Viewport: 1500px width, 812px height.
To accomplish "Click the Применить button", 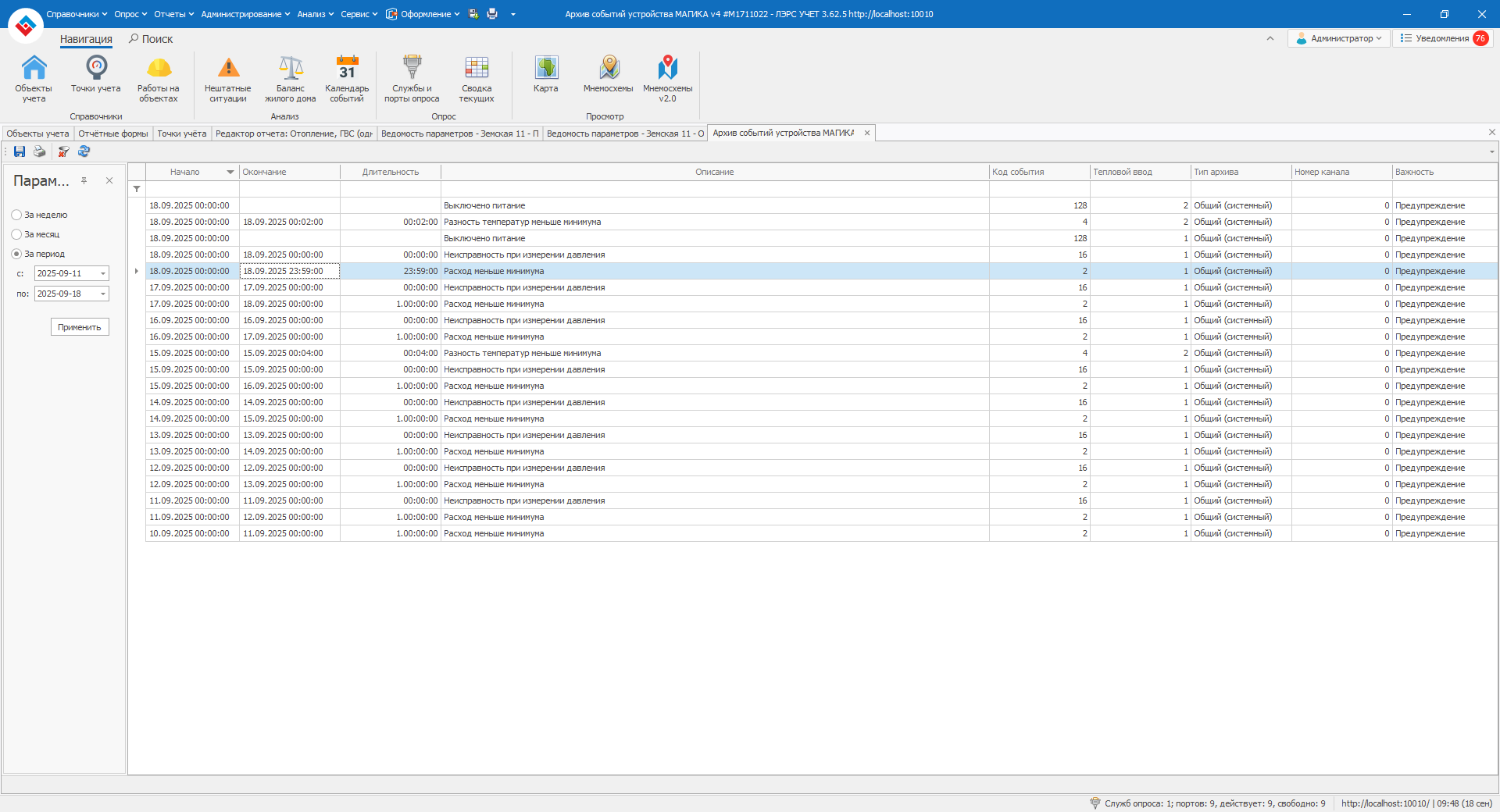I will pyautogui.click(x=80, y=327).
